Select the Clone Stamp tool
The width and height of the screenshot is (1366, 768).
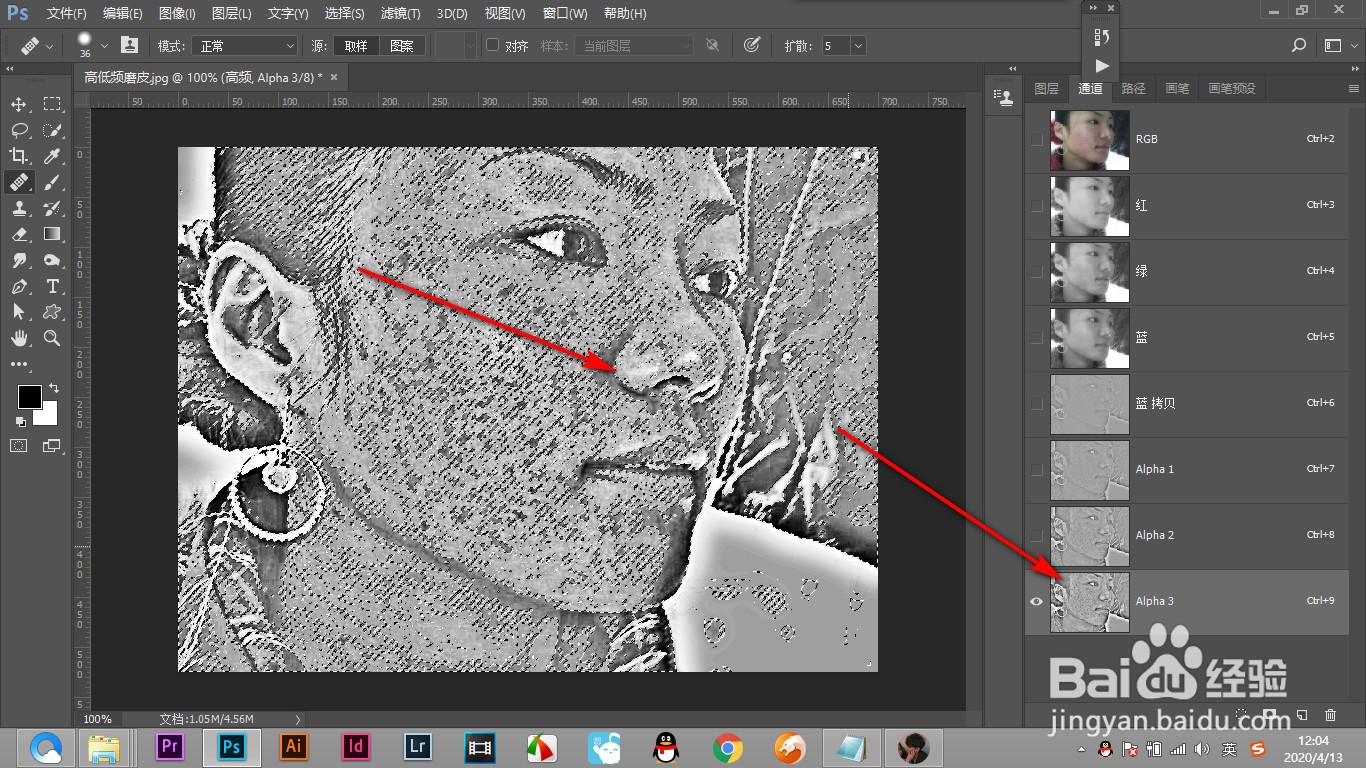(x=19, y=208)
